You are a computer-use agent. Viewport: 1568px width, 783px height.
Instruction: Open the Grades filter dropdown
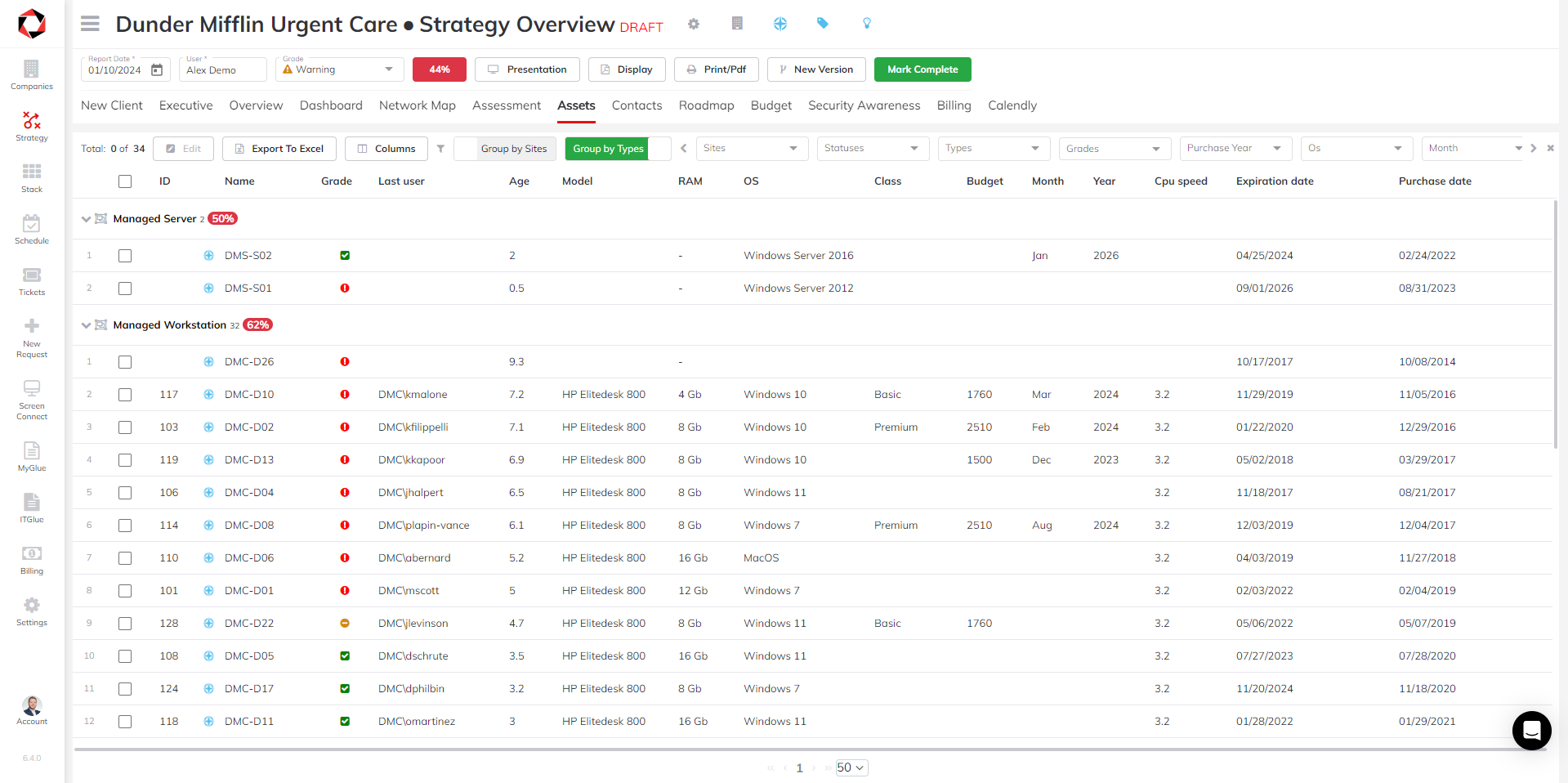point(1115,148)
